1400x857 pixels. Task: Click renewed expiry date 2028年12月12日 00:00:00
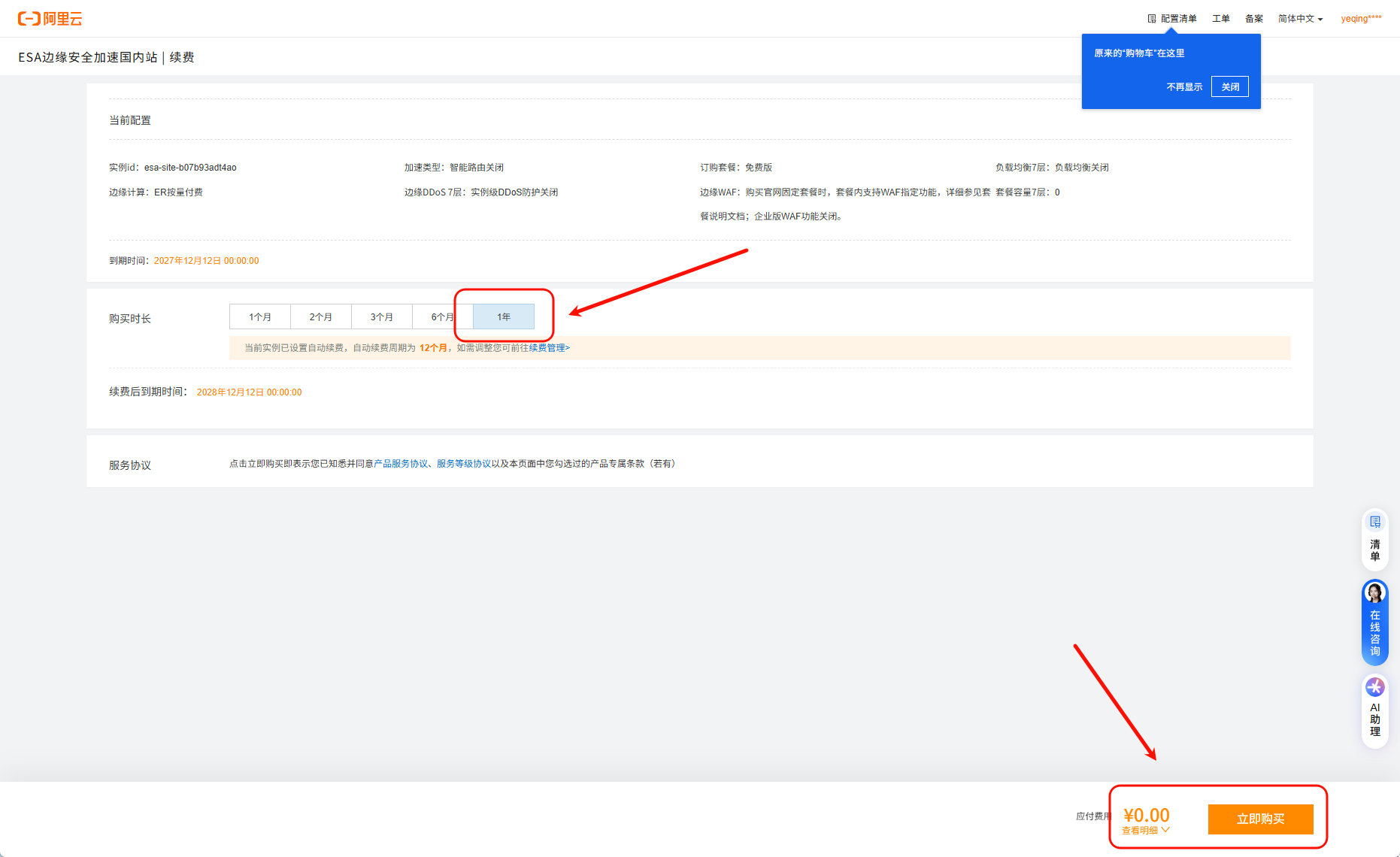point(249,392)
